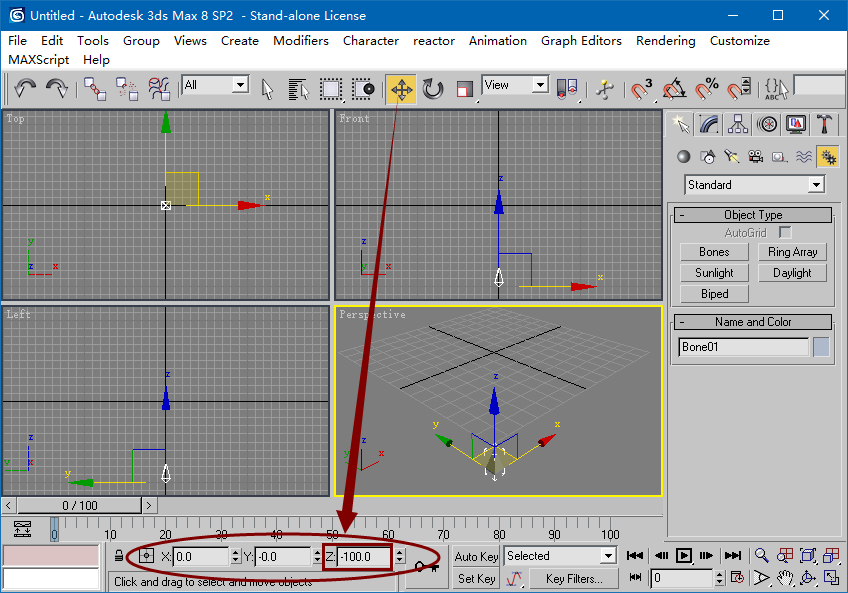Switch to the Modify command panel tab
This screenshot has width=848, height=593.
709,124
